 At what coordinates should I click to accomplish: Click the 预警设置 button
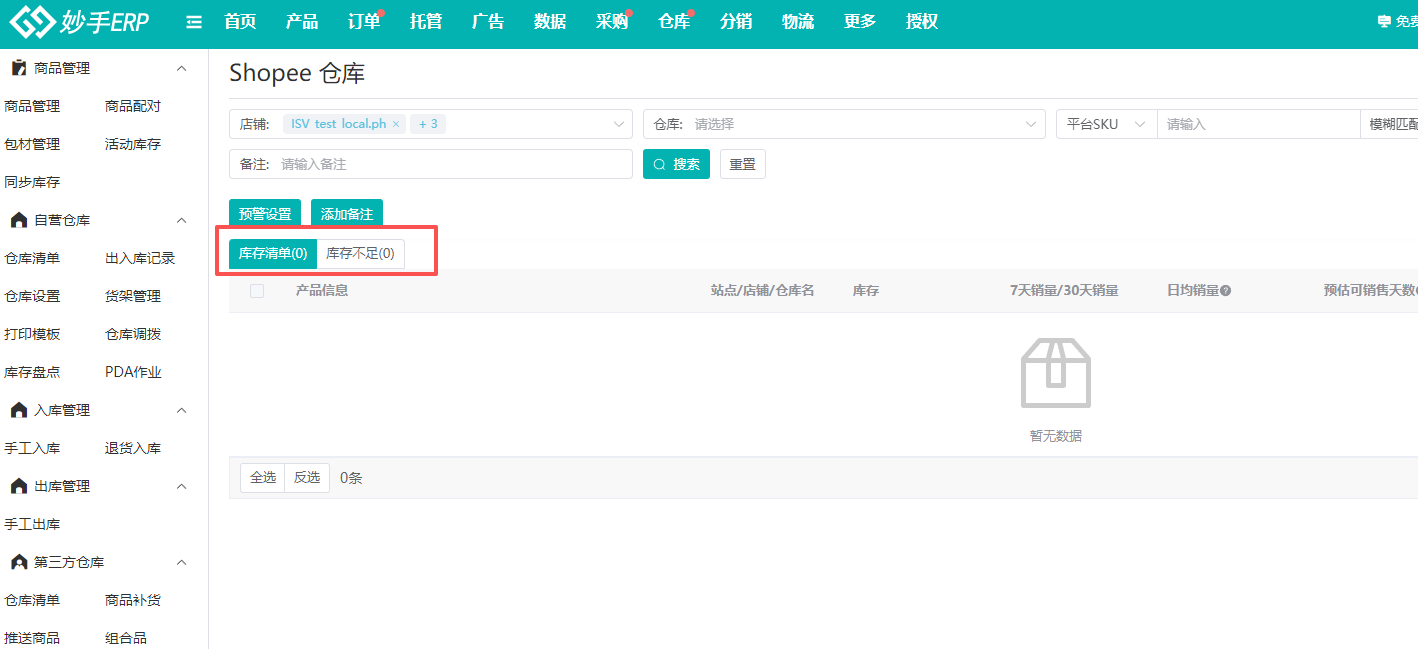(265, 214)
